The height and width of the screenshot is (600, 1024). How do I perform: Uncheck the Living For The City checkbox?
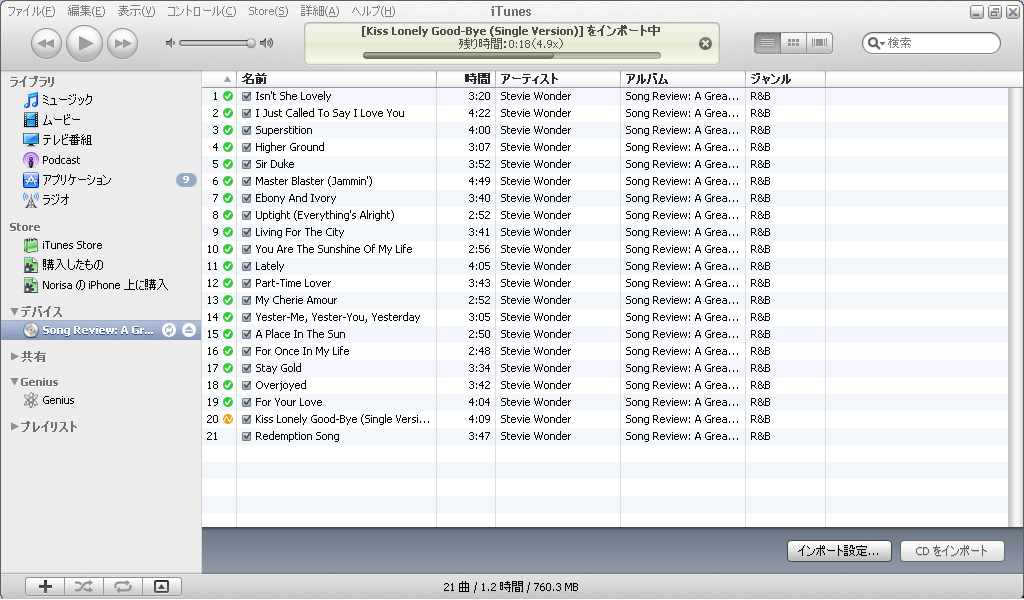coord(247,232)
